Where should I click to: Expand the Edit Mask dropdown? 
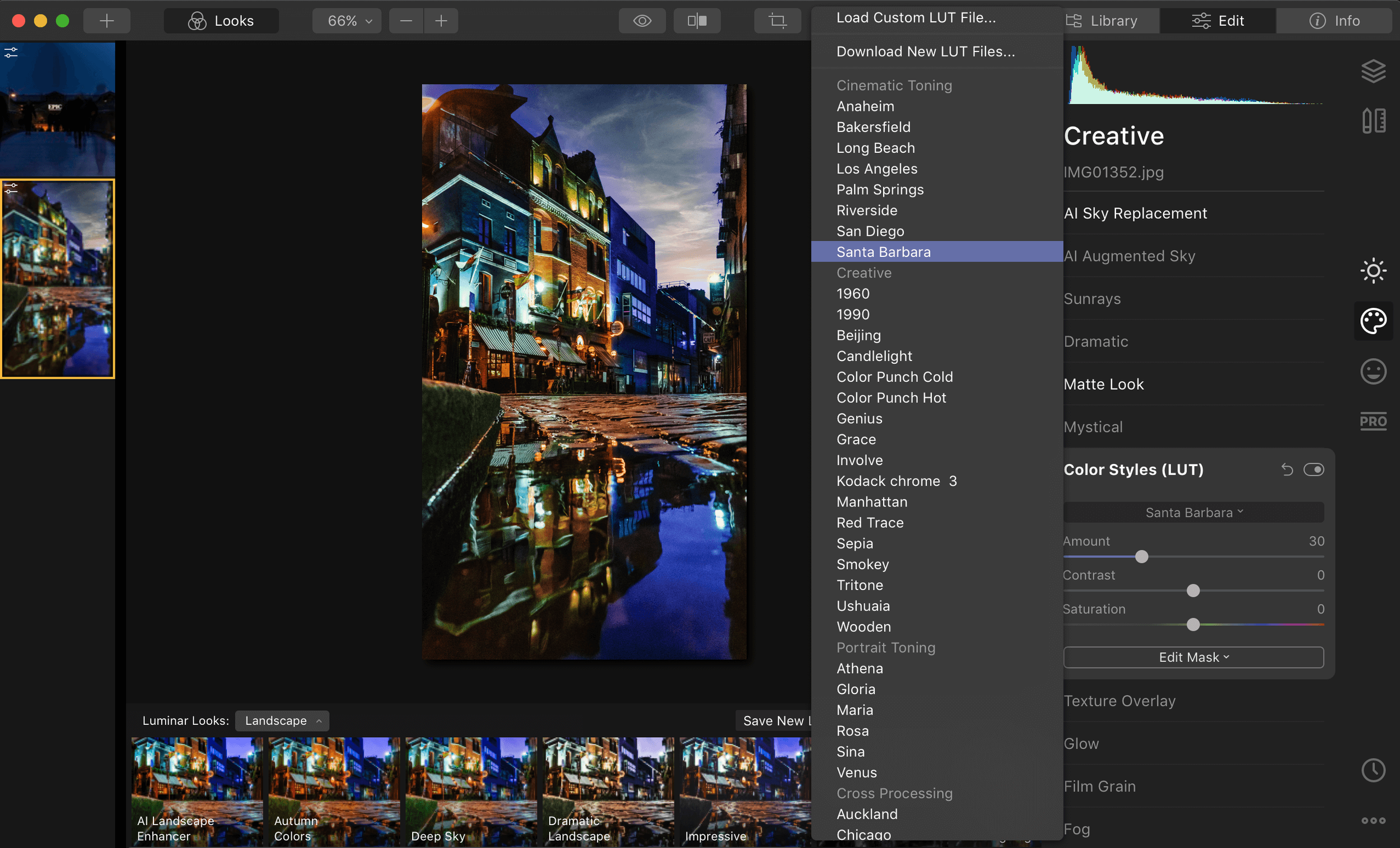tap(1193, 657)
